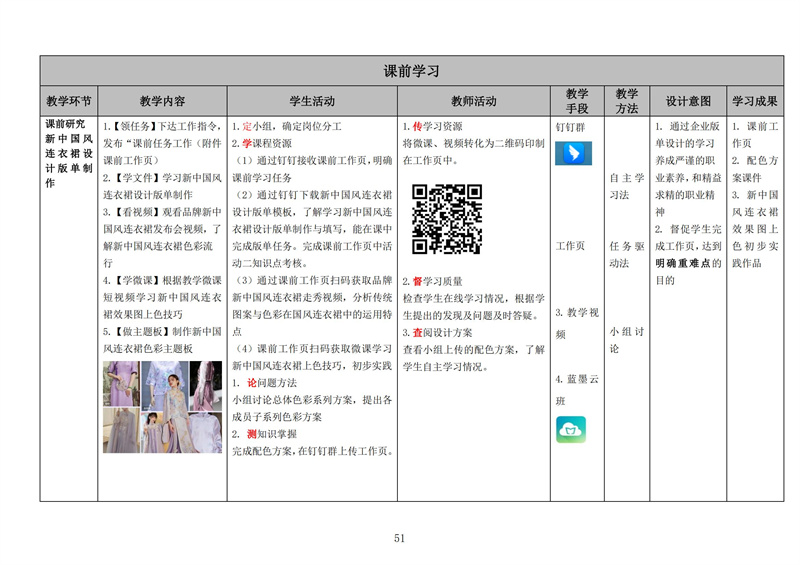This screenshot has height=565, width=800.
Task: Click the line starting 5.【做主题板】
Action: tap(162, 332)
